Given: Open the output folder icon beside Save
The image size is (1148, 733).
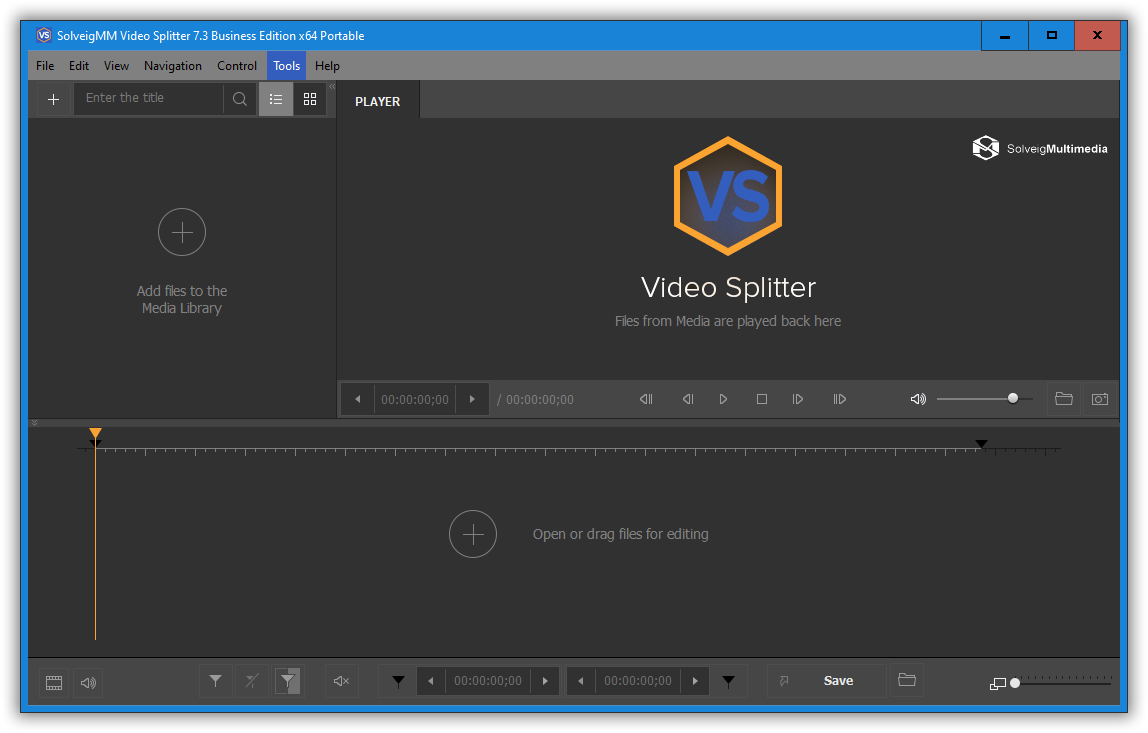Looking at the screenshot, I should click(x=906, y=680).
